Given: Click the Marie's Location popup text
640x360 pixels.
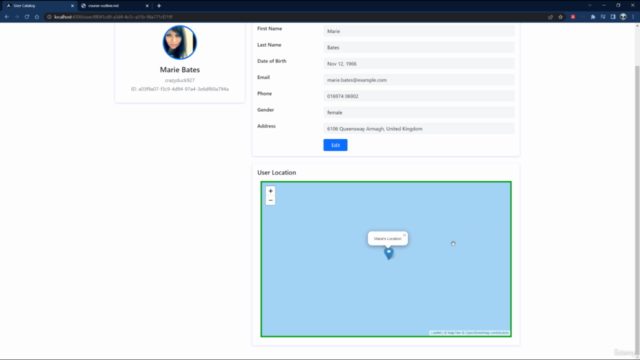Looking at the screenshot, I should pos(387,239).
